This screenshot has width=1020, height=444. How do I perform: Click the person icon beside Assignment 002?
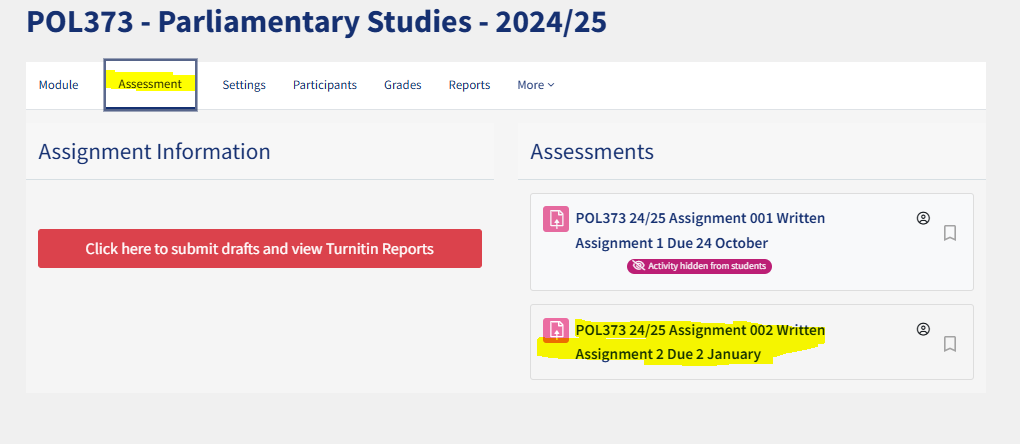coord(922,330)
